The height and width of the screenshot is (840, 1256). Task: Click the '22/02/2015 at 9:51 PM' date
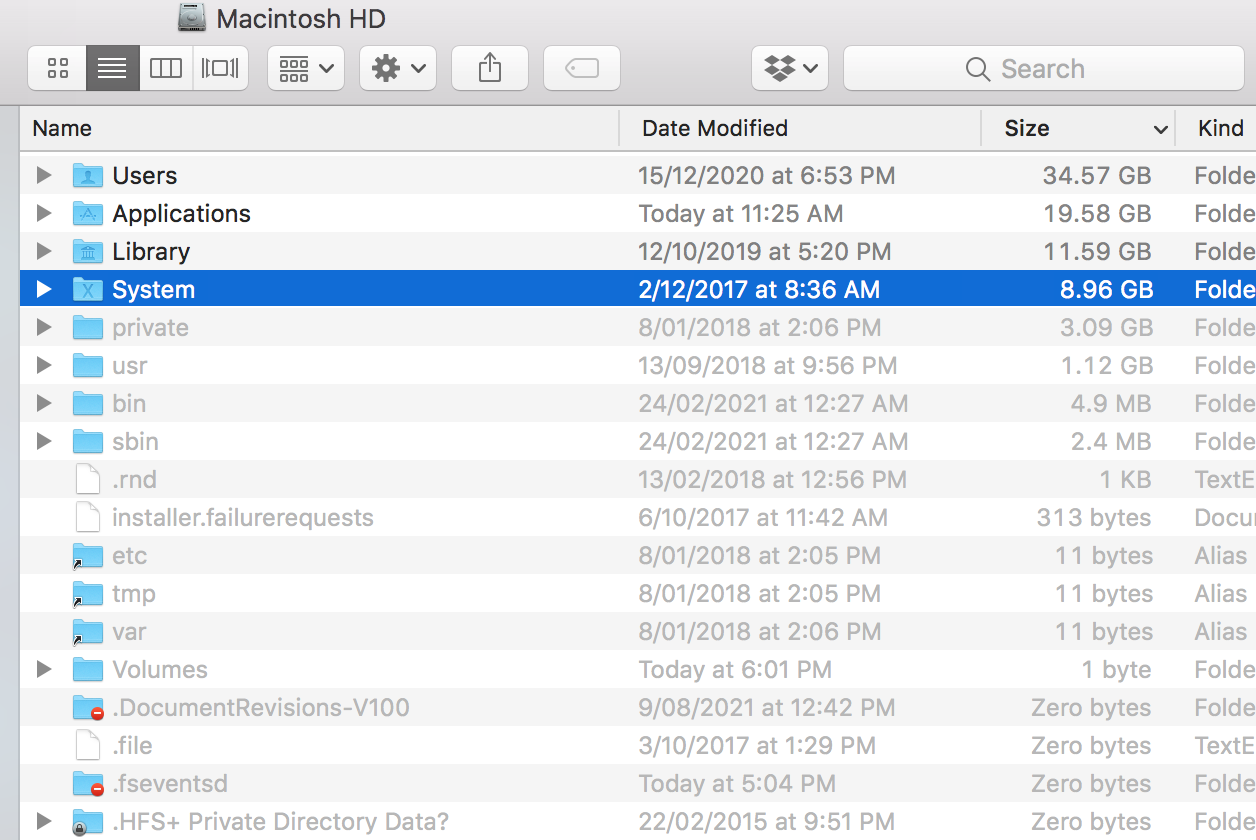766,822
